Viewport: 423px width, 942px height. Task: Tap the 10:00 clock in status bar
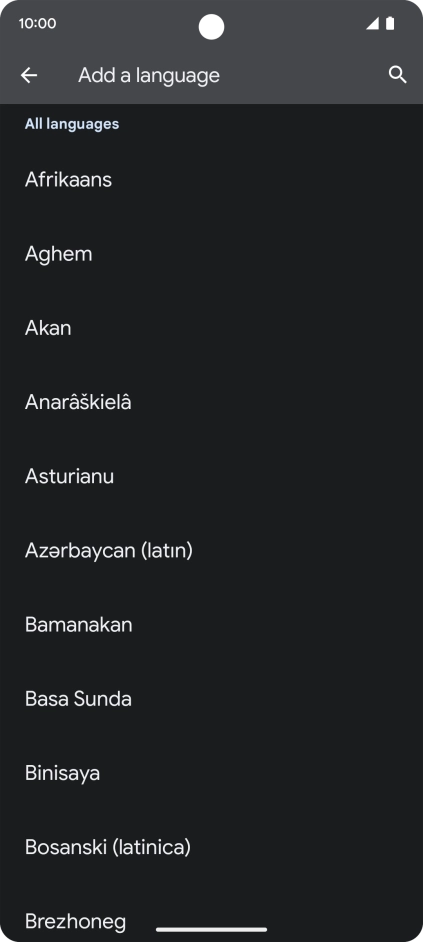[37, 23]
